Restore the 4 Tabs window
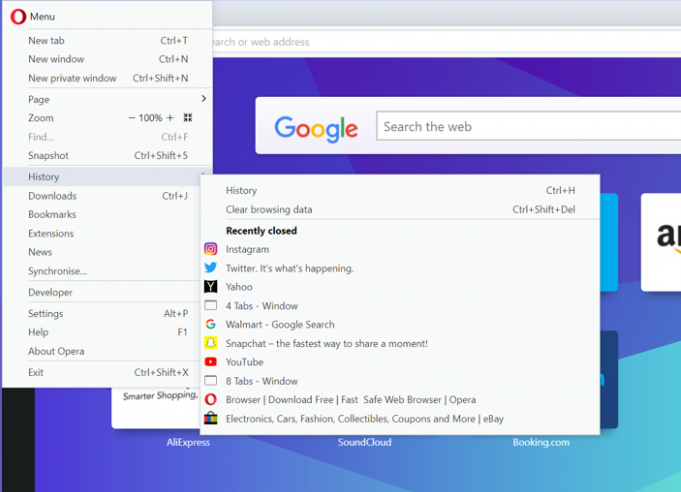681x492 pixels. (261, 306)
